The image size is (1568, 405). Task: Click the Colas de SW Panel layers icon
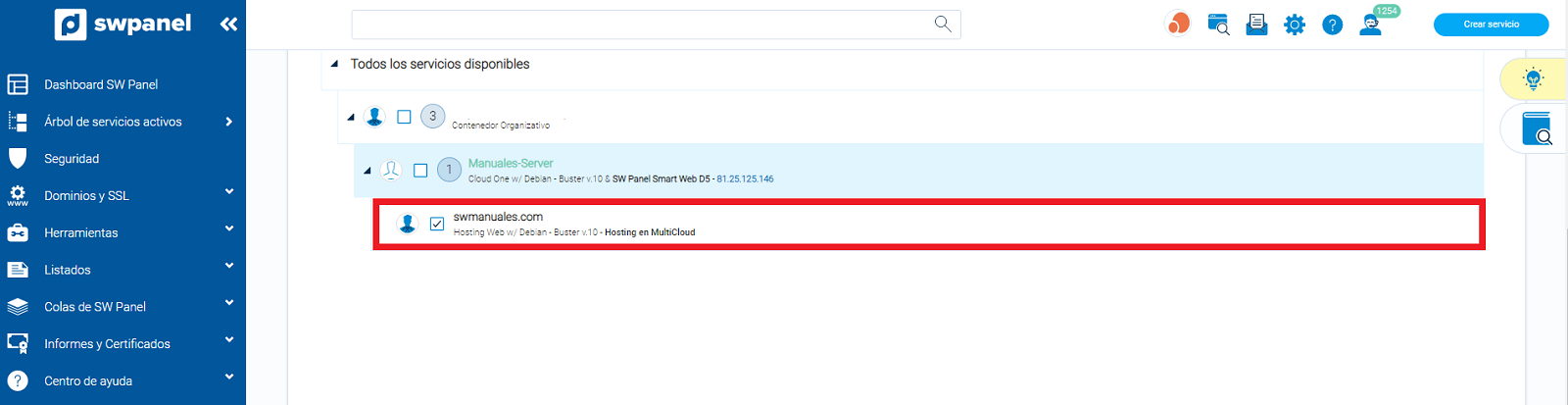coord(18,307)
